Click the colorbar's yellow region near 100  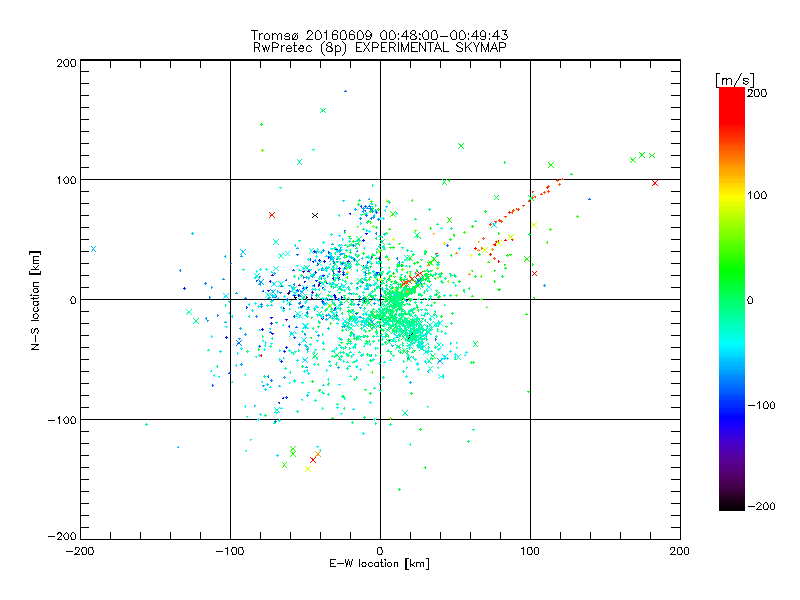tap(732, 195)
